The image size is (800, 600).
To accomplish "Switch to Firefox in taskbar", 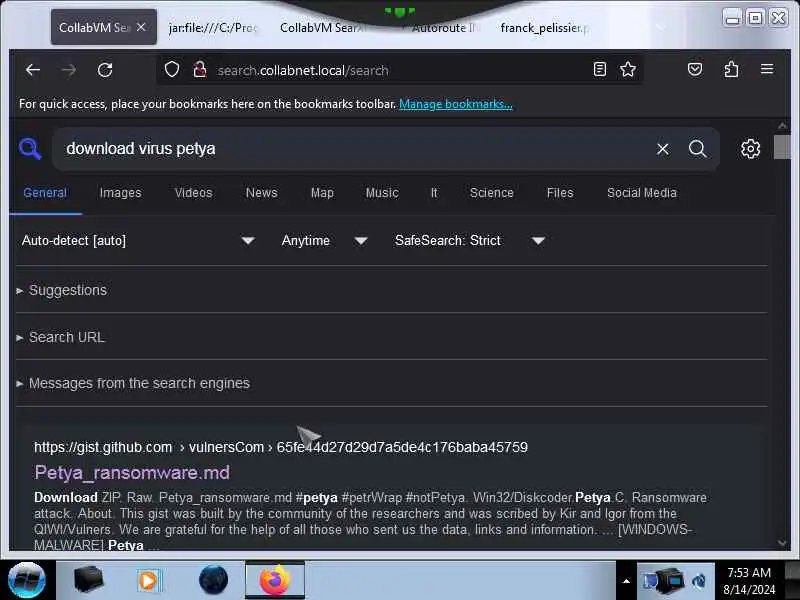I will pos(275,580).
